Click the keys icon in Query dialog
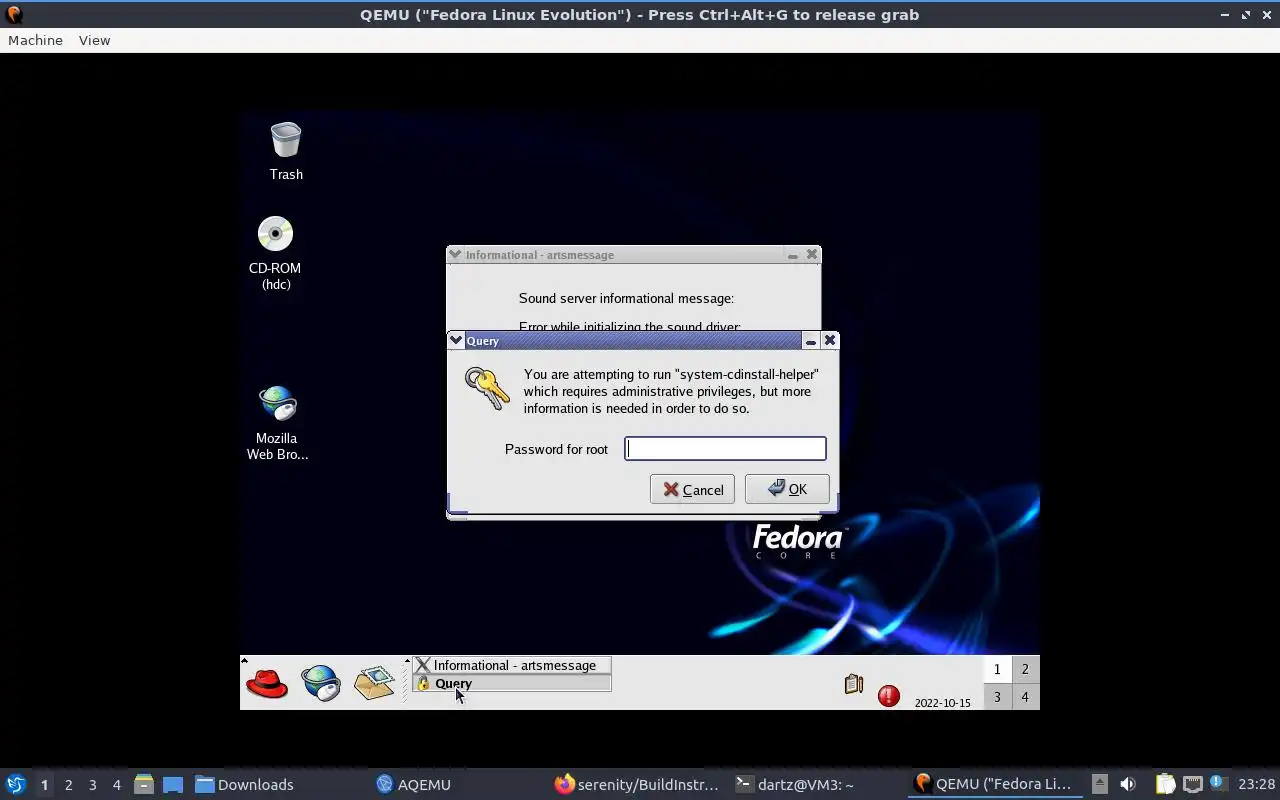This screenshot has height=800, width=1280. pyautogui.click(x=487, y=388)
